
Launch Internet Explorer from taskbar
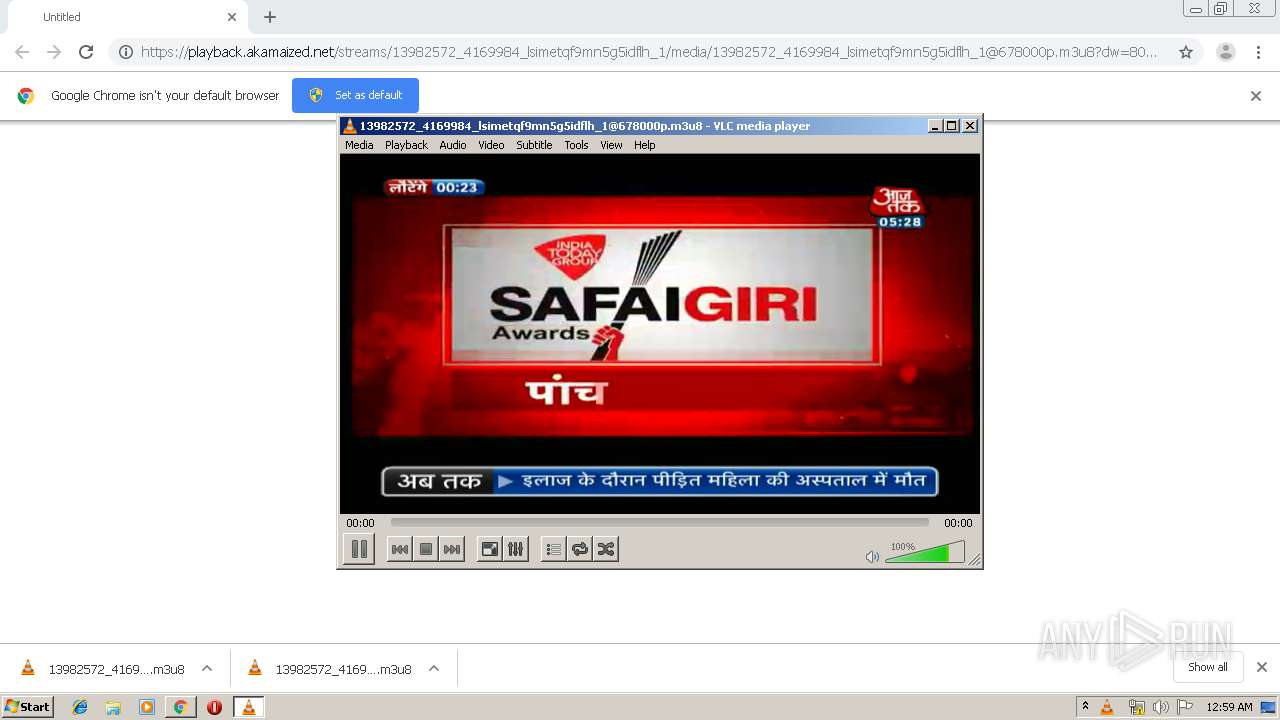(80, 707)
